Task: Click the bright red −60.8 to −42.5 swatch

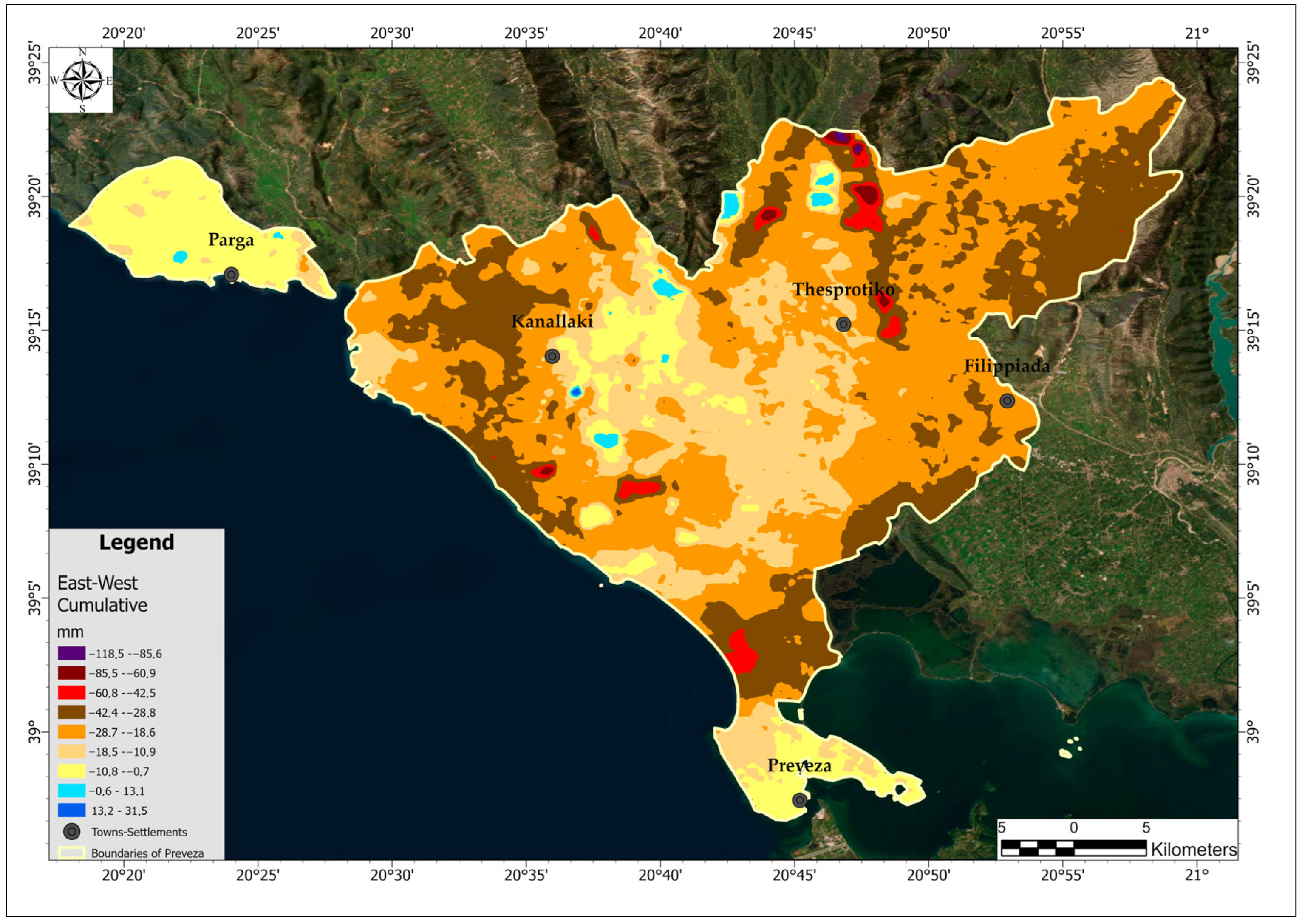Action: (72, 693)
